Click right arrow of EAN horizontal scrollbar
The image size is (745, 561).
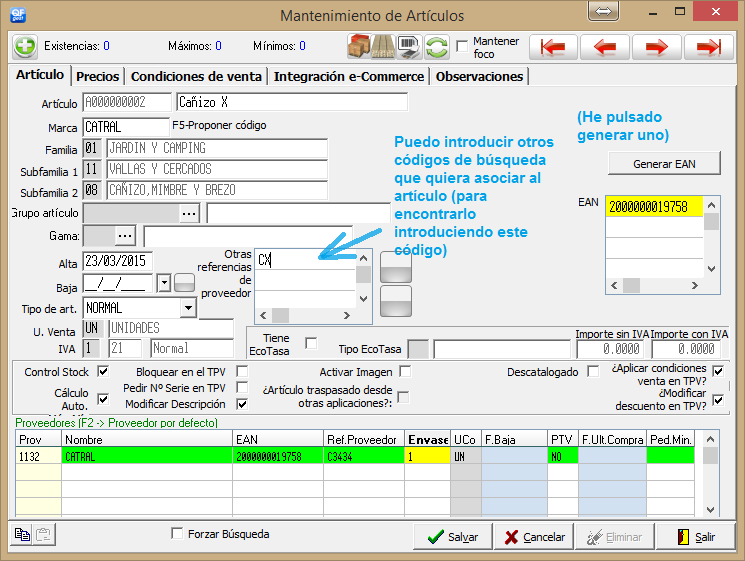(695, 285)
